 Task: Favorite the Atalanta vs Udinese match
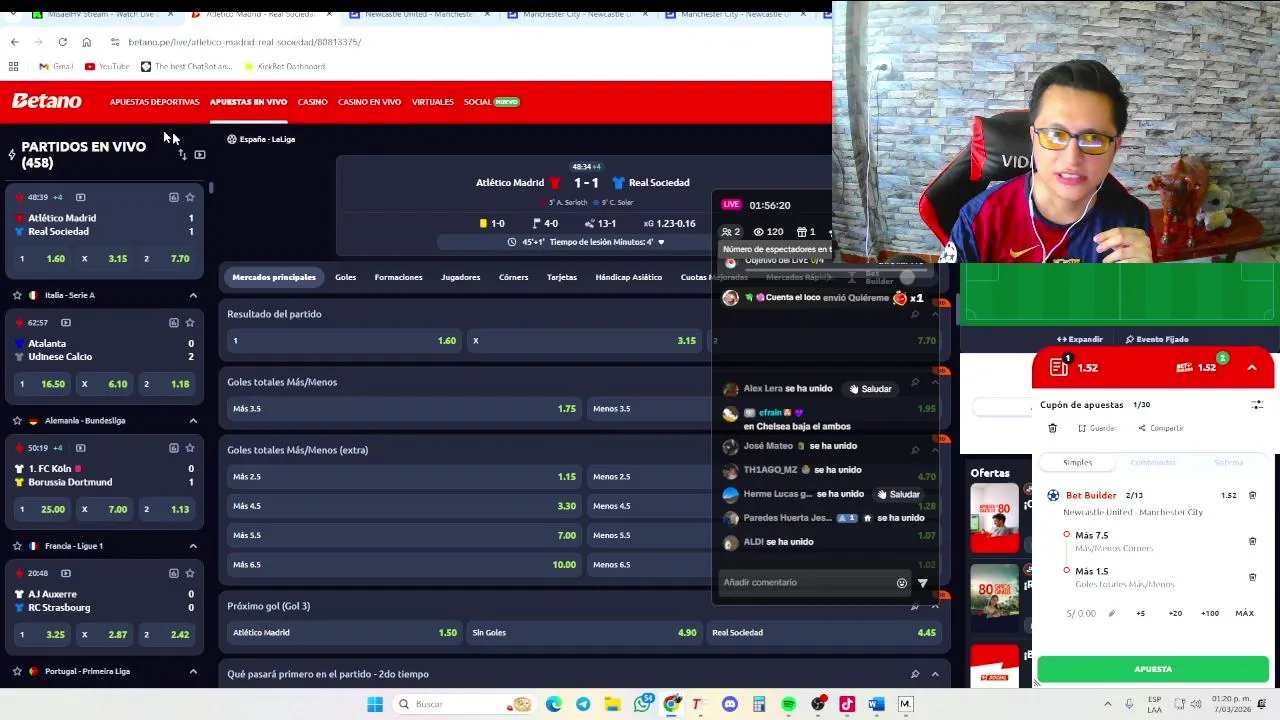pos(190,322)
